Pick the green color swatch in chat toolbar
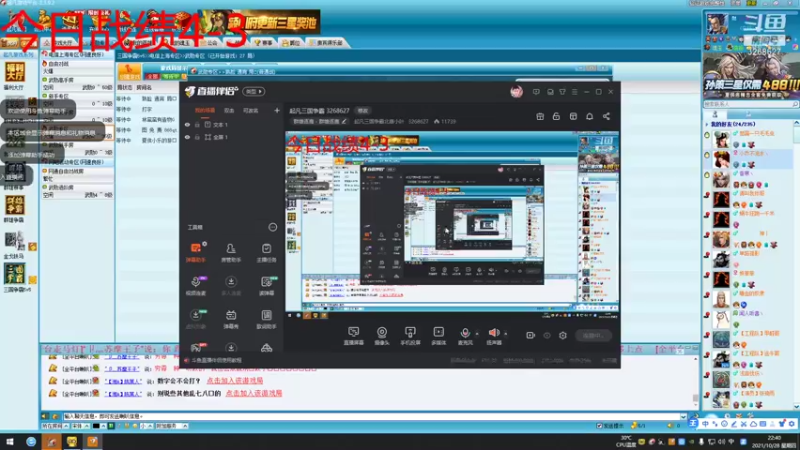The image size is (800, 450). pyautogui.click(x=111, y=426)
